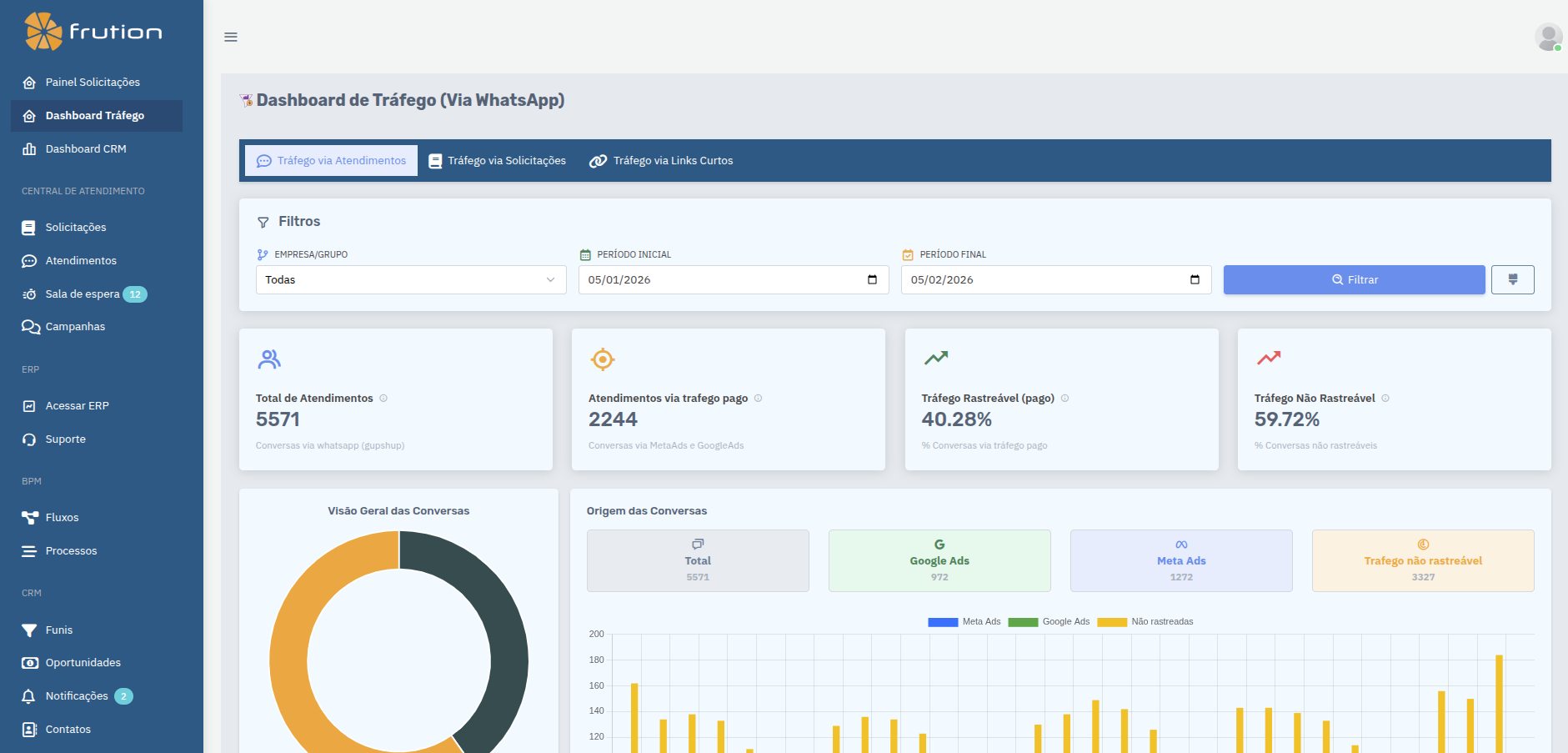
Task: Click info icon beside Tráfego Não Rastreável
Action: click(1385, 399)
